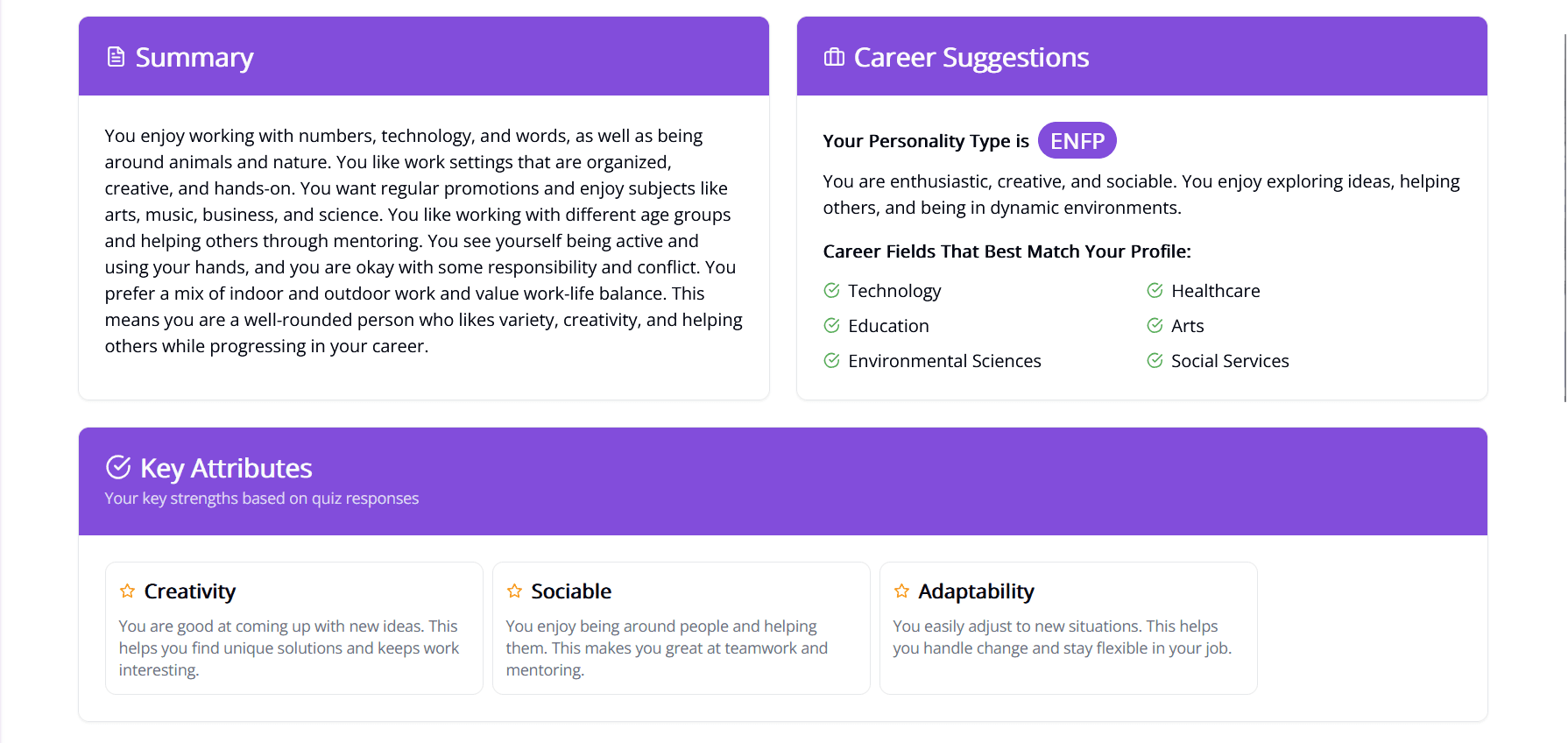Image resolution: width=1568 pixels, height=743 pixels.
Task: Click the ENFP personality type badge
Action: pos(1077,141)
